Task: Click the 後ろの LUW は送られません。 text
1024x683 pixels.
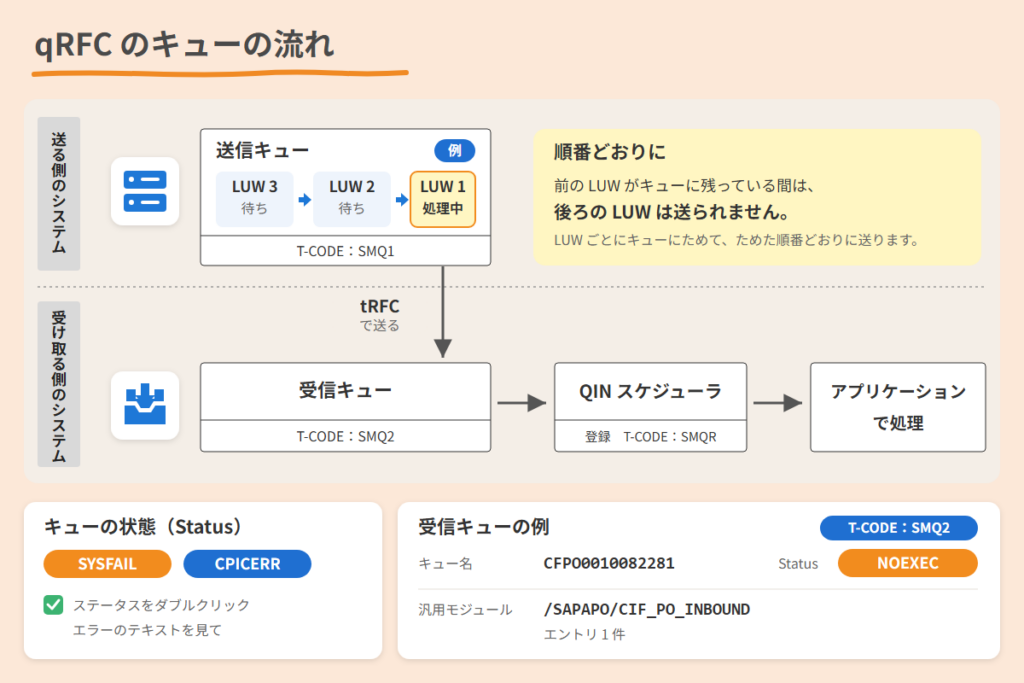Action: (672, 212)
